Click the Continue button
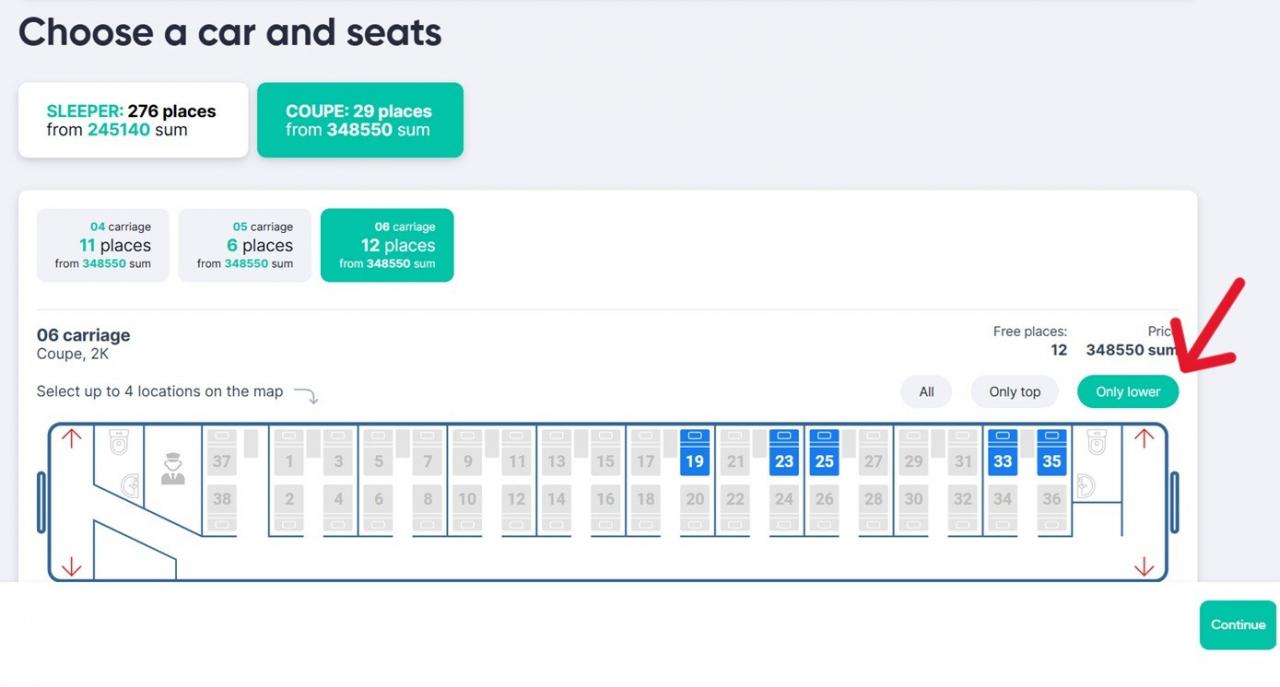The image size is (1280, 687). (x=1238, y=625)
